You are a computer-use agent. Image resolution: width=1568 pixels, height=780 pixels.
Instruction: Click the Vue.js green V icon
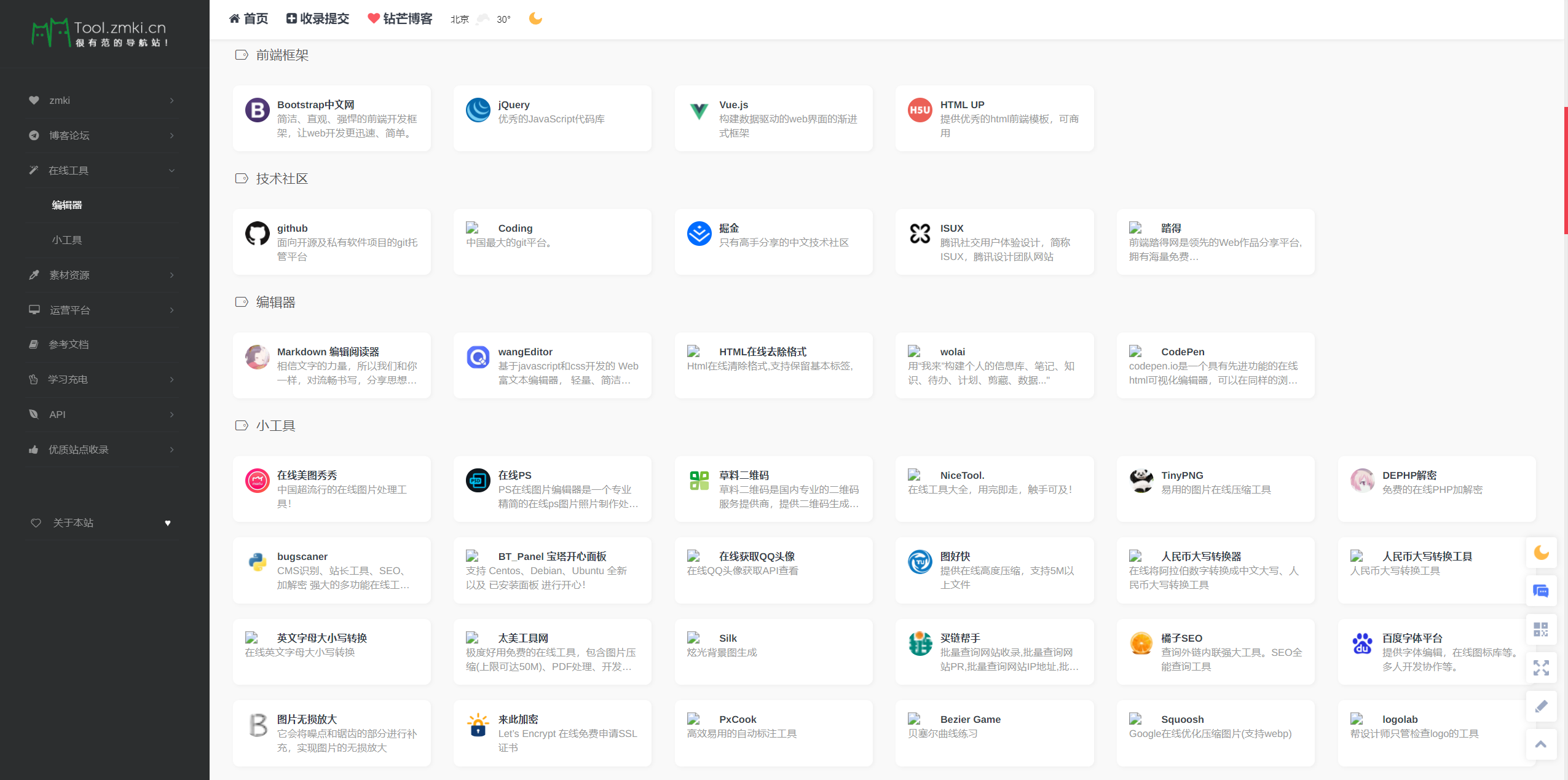699,111
